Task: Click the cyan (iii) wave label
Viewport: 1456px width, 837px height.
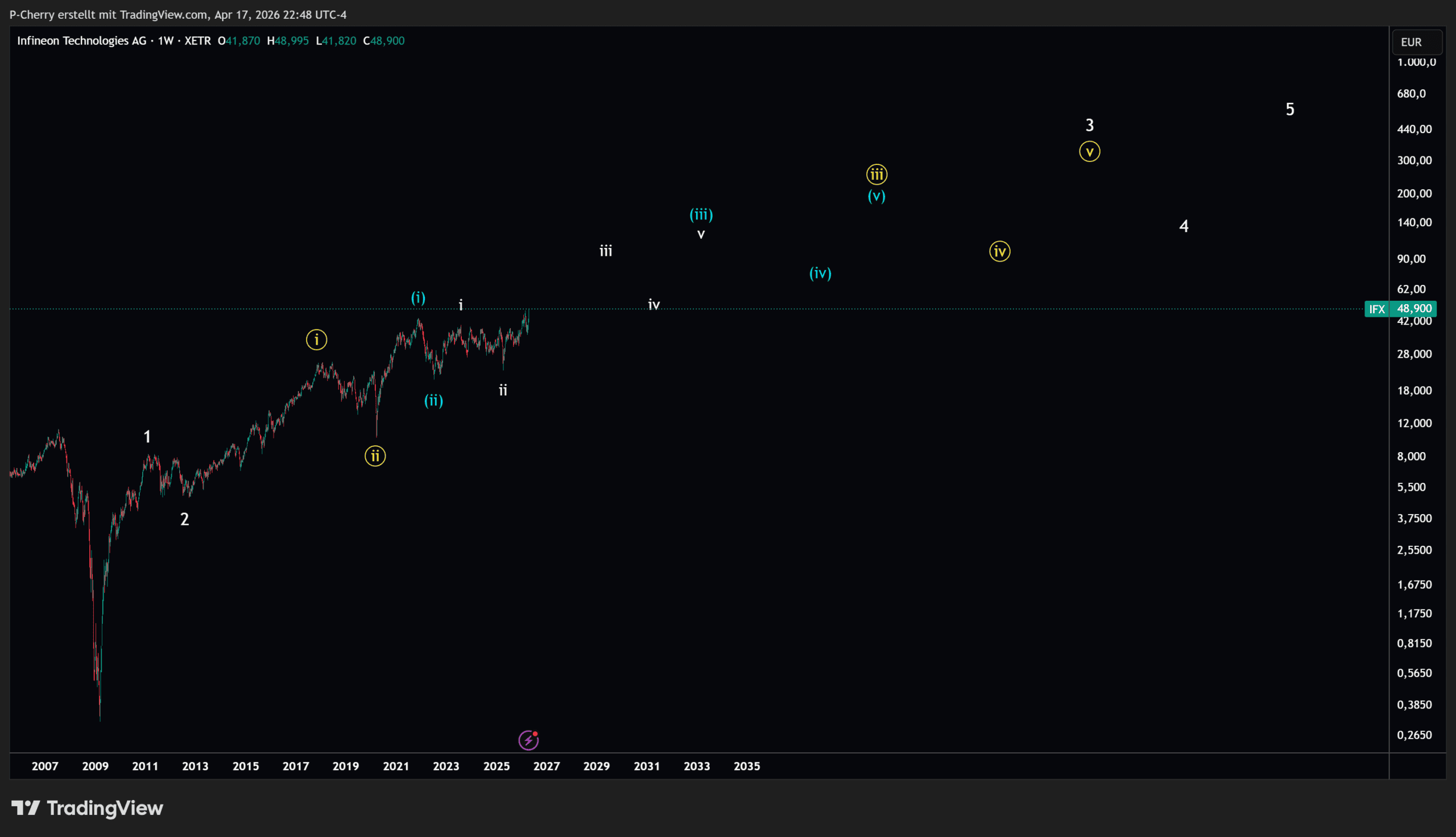Action: click(x=701, y=214)
